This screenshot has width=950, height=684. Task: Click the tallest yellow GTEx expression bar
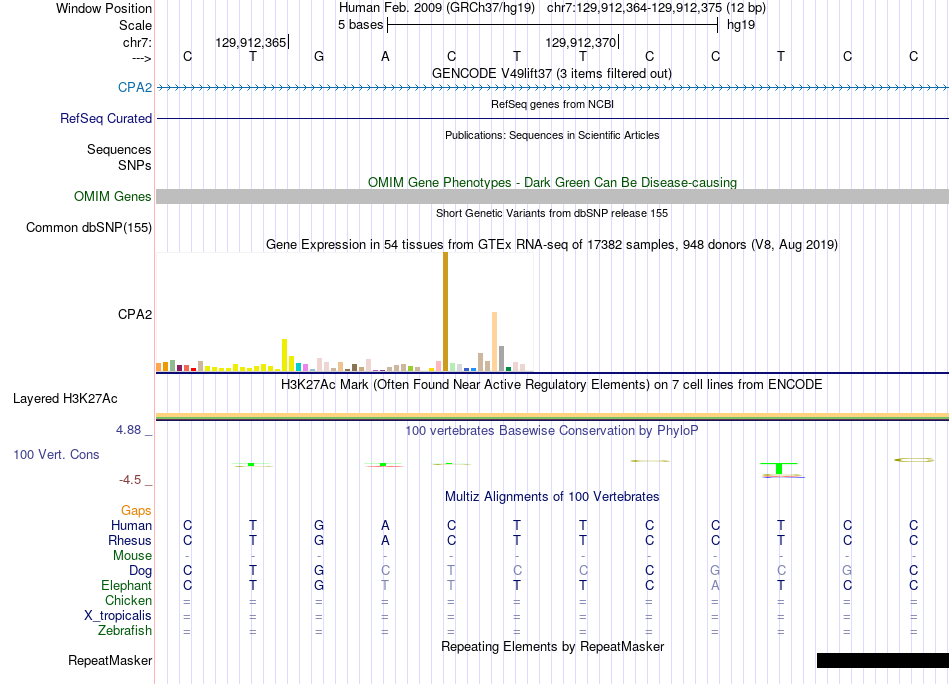tap(284, 355)
